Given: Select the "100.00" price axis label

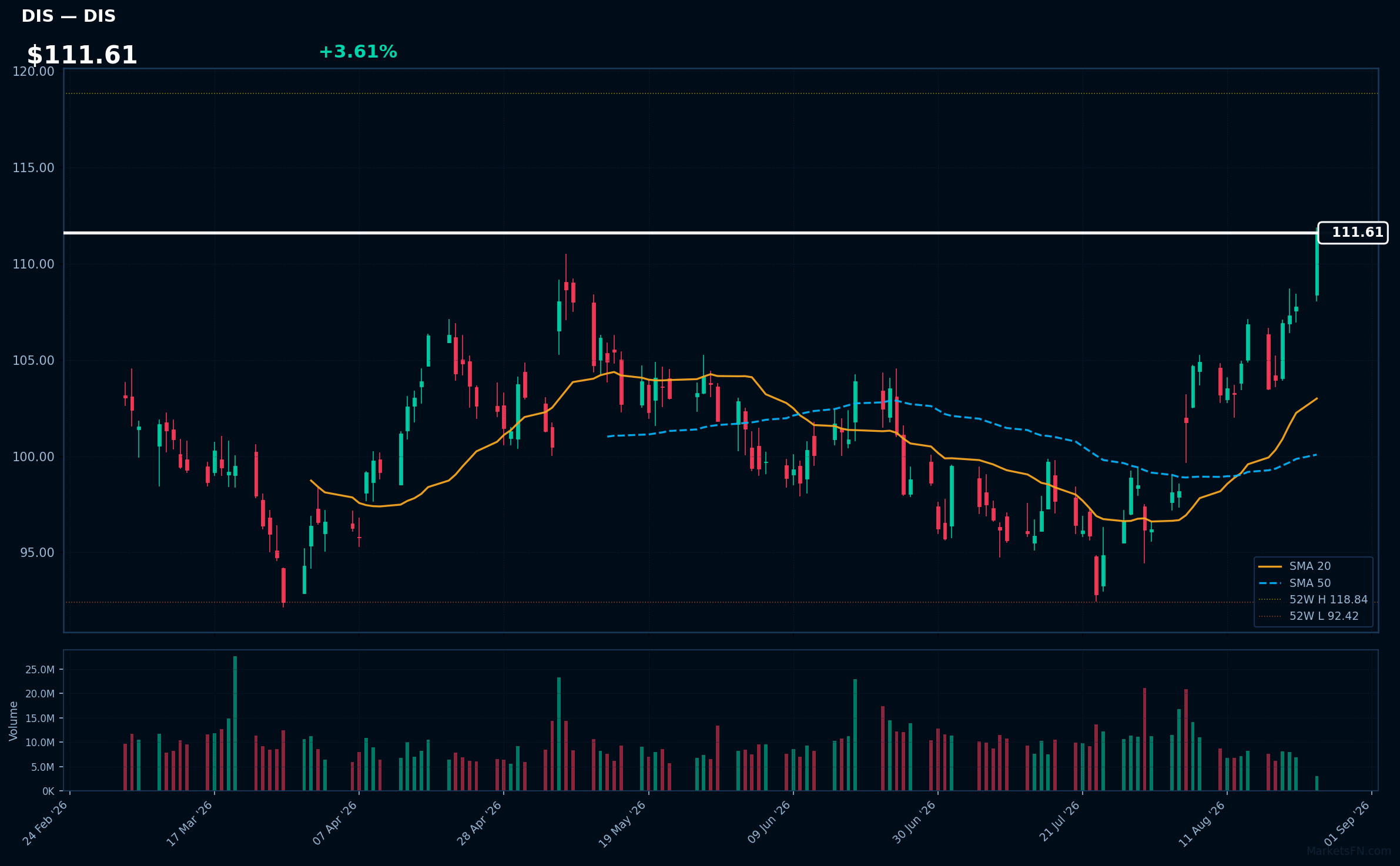Looking at the screenshot, I should (34, 457).
